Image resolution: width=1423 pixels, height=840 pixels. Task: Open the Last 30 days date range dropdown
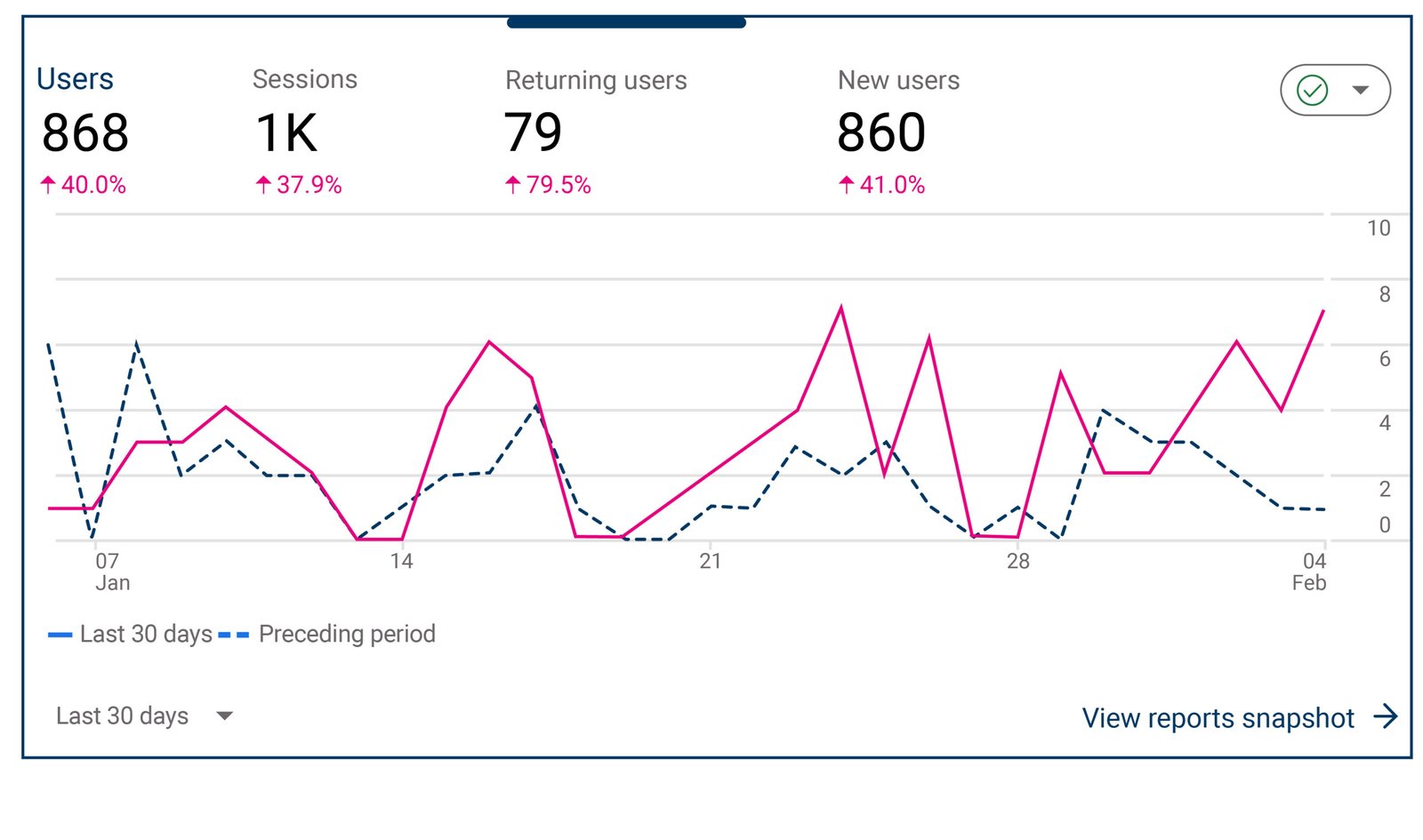[122, 716]
